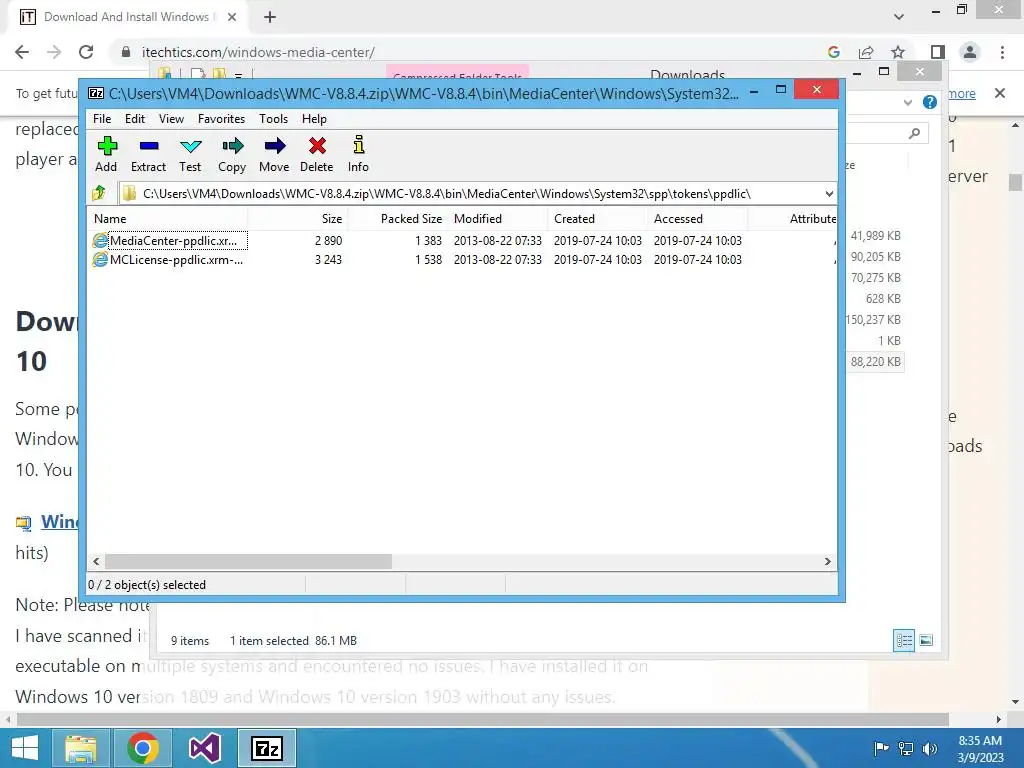The image size is (1024, 768).
Task: Click the 7-Zip taskbar button
Action: coord(266,748)
